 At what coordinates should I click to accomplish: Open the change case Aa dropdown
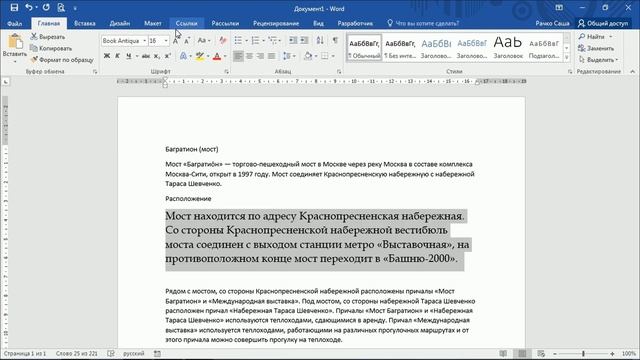tap(204, 41)
